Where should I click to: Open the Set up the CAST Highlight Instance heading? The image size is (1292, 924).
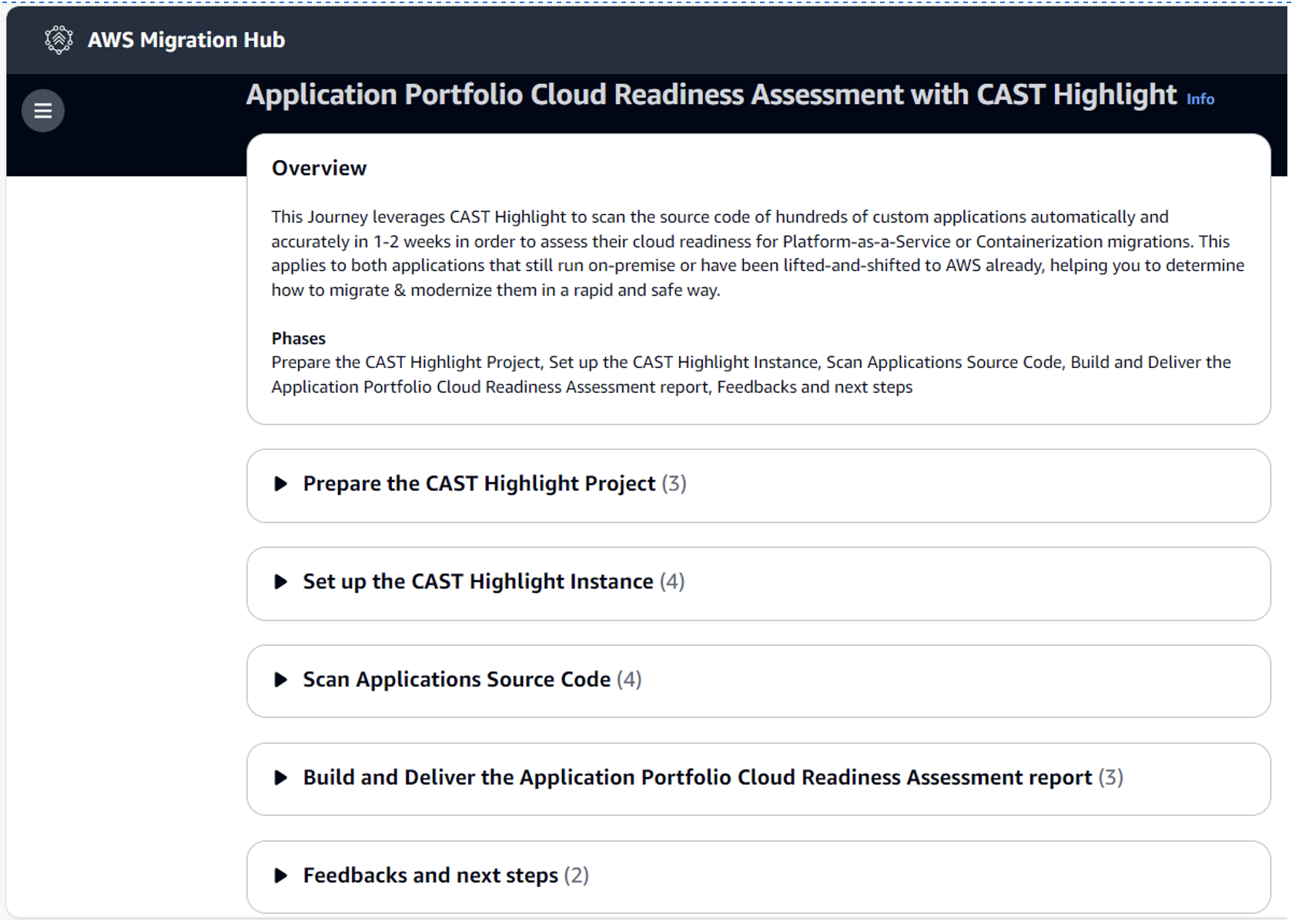click(x=478, y=581)
